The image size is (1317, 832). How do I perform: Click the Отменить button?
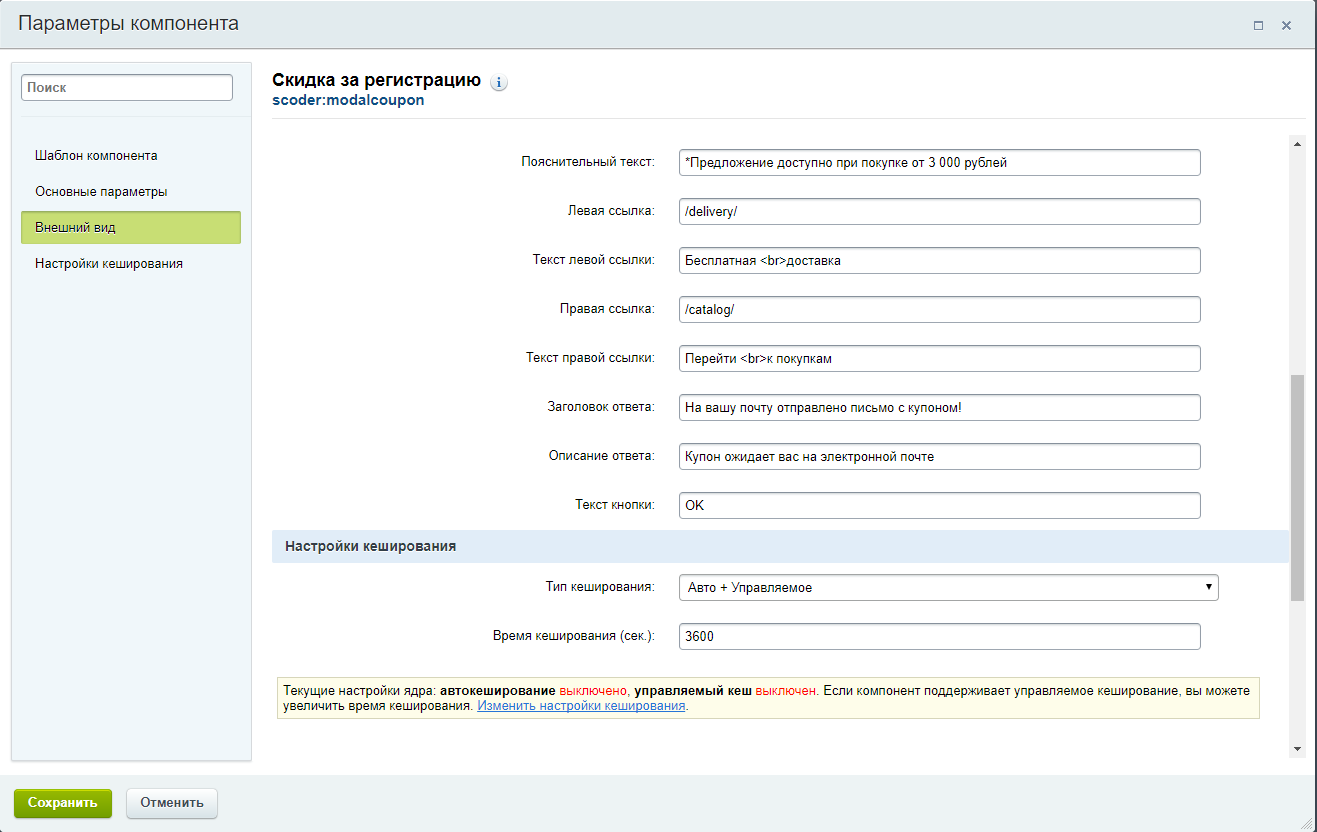tap(172, 802)
